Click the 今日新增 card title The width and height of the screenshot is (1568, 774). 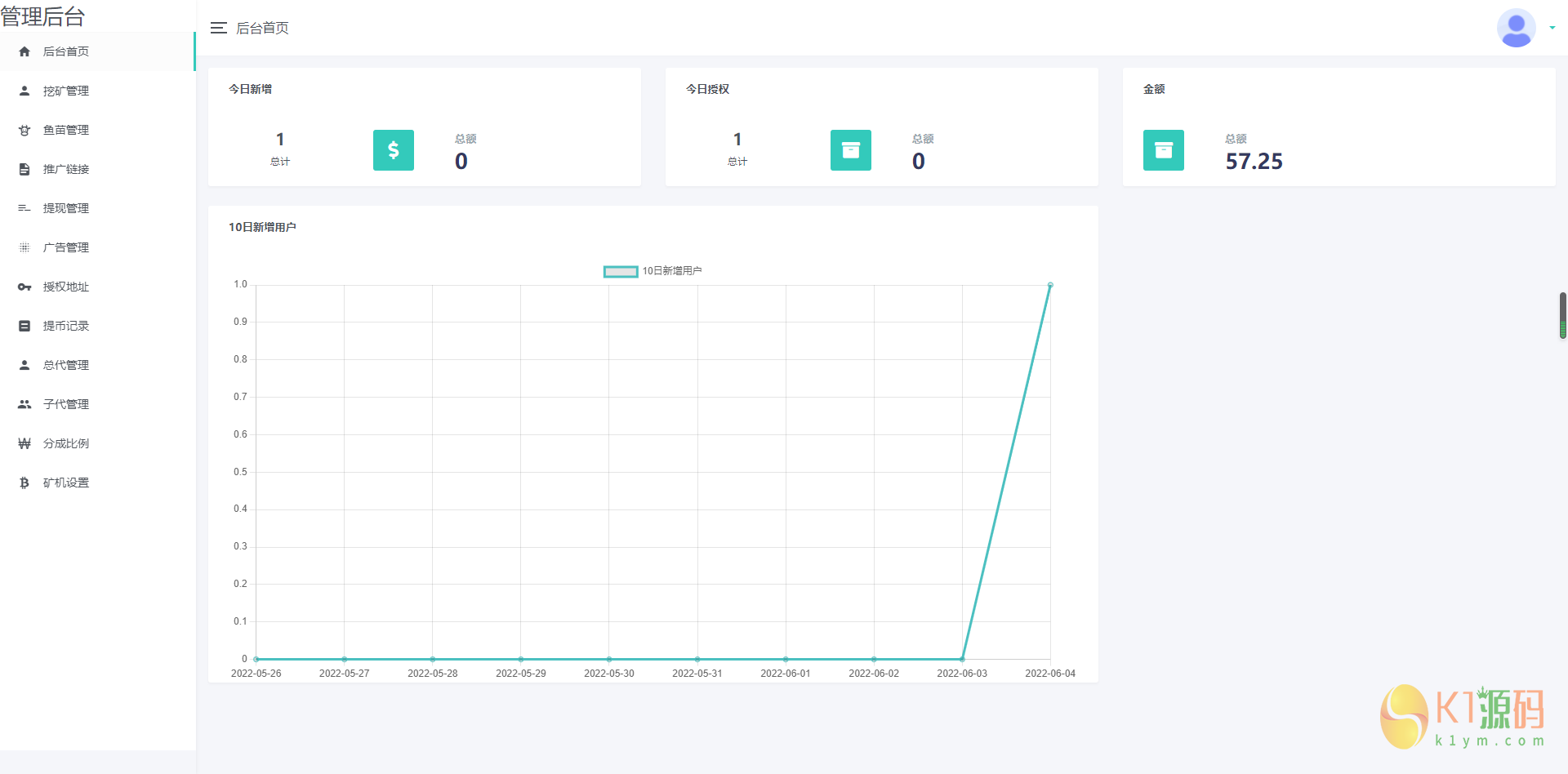(250, 89)
